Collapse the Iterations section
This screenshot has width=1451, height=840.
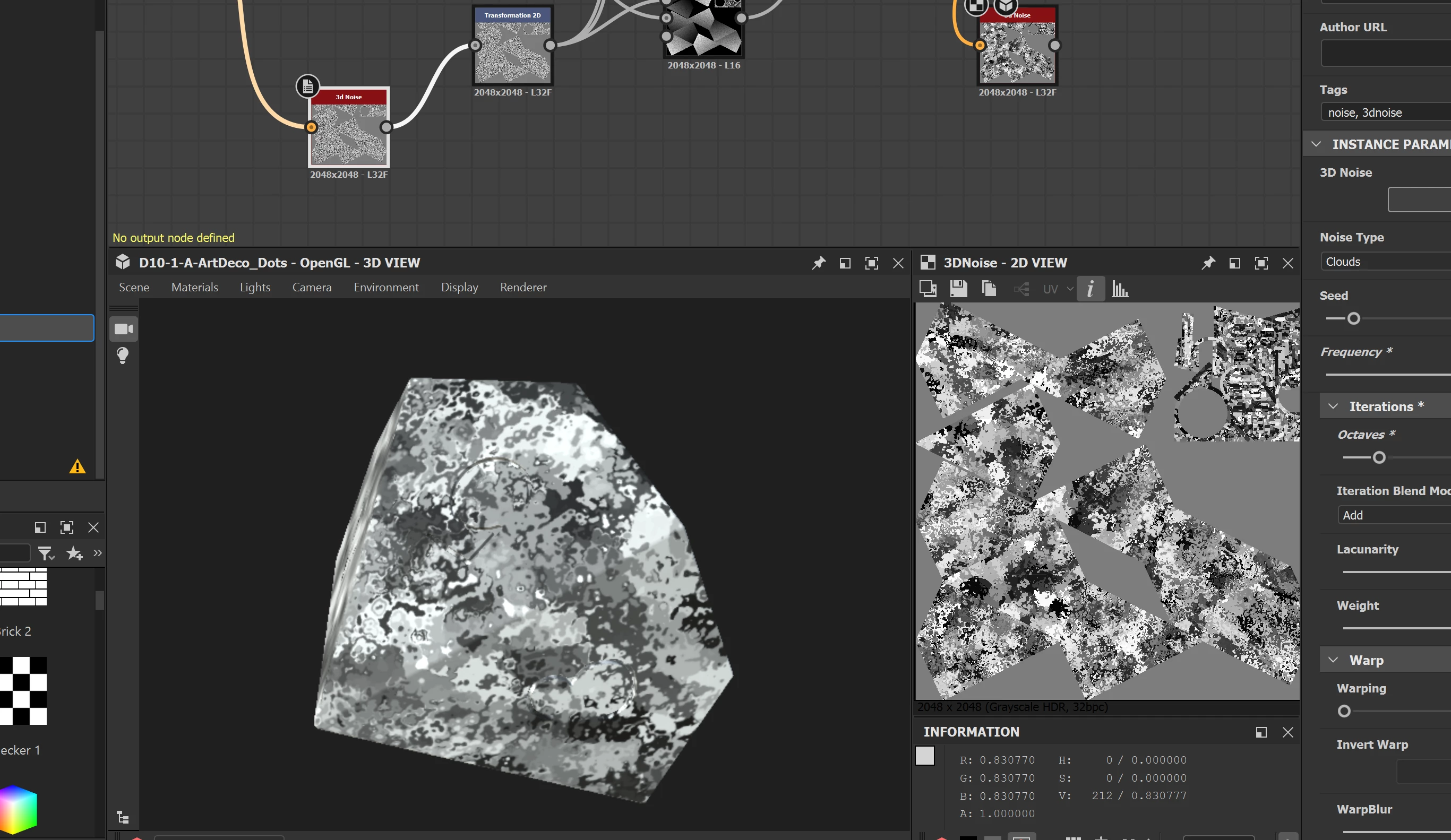pyautogui.click(x=1333, y=407)
